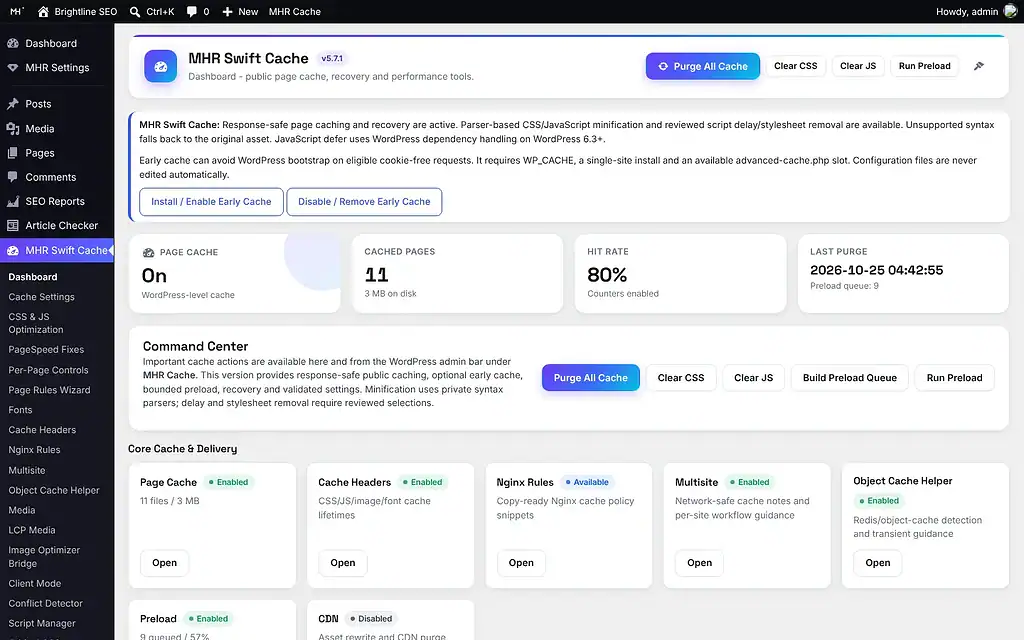
Task: Open Client Mode submenu item
Action: [x=35, y=583]
